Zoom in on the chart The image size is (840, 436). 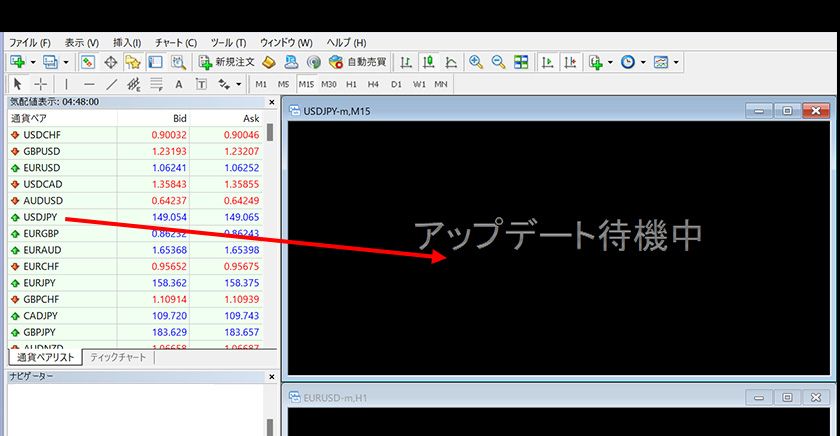(x=475, y=62)
